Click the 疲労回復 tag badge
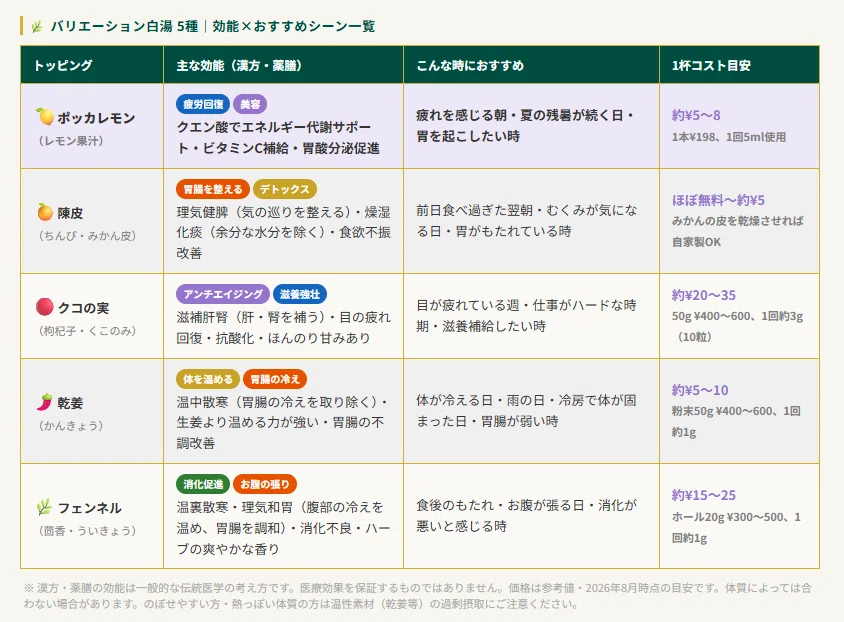The image size is (844, 622). coord(203,104)
